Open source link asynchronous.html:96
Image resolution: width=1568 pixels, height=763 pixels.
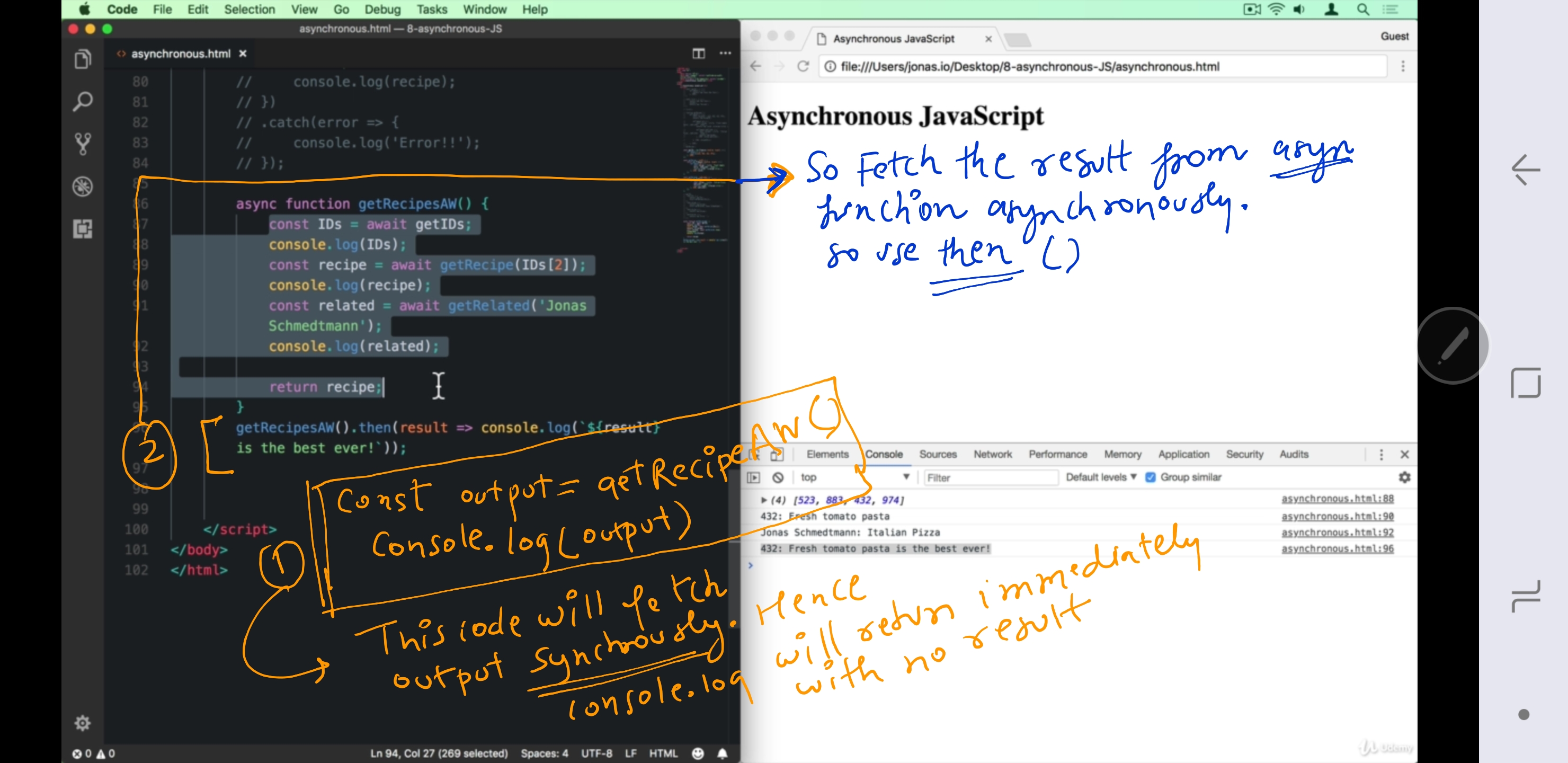[x=1337, y=548]
